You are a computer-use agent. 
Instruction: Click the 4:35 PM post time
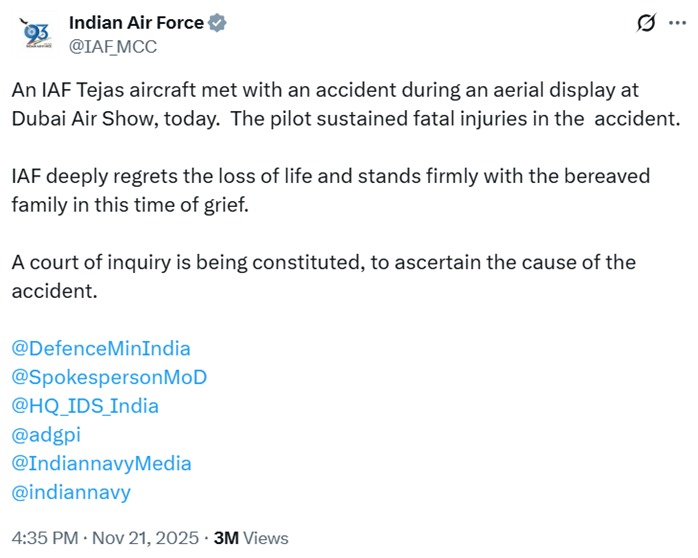(43, 537)
